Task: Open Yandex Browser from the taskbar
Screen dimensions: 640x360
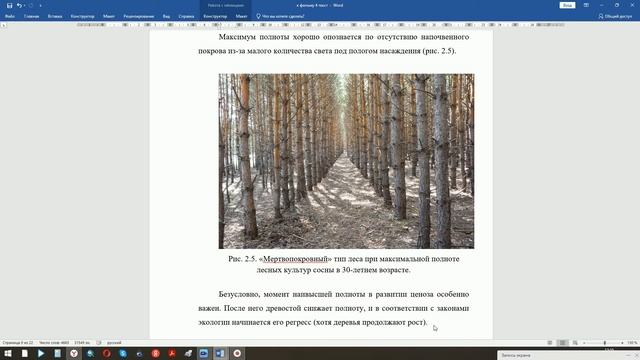Action: click(x=74, y=353)
